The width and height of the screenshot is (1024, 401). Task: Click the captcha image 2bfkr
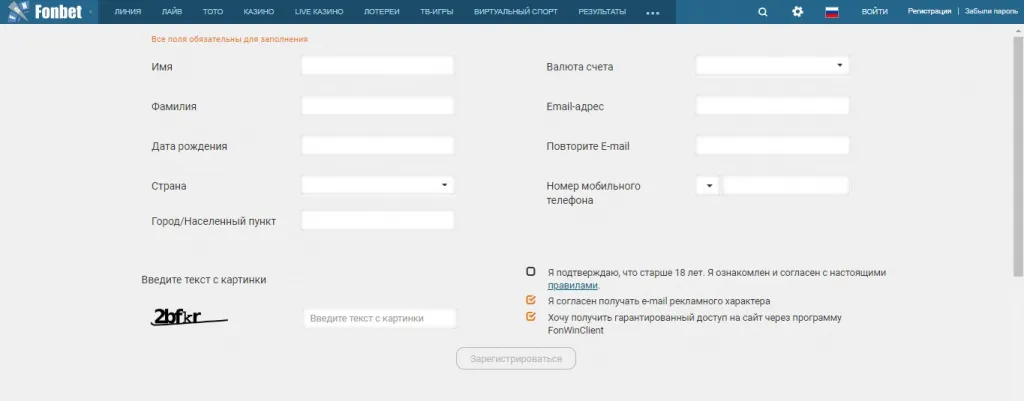[189, 317]
